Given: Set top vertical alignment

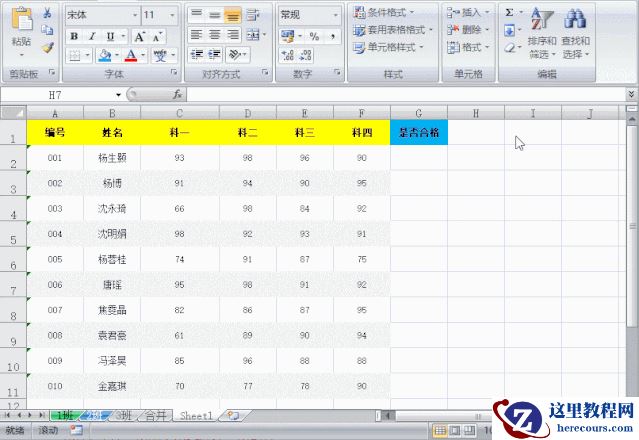Looking at the screenshot, I should 196,15.
